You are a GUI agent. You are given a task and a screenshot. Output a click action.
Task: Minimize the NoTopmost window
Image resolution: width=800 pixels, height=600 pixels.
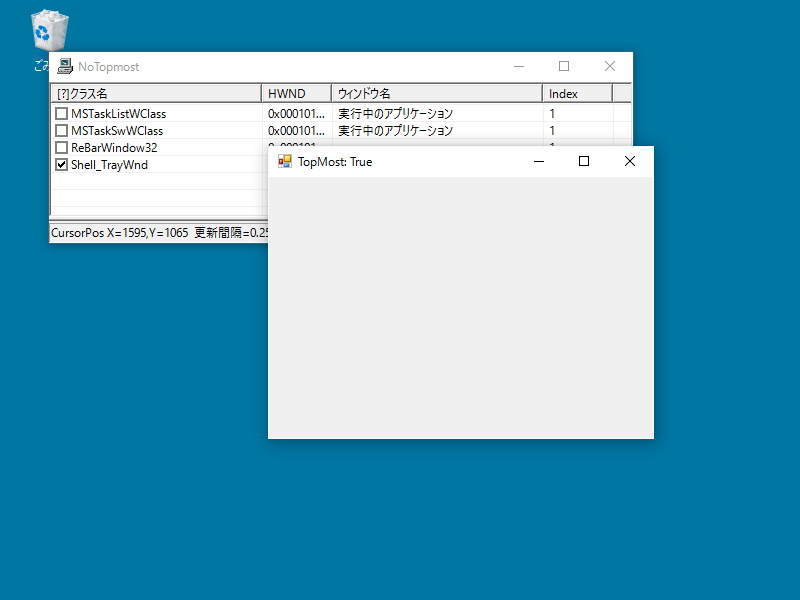[x=519, y=66]
